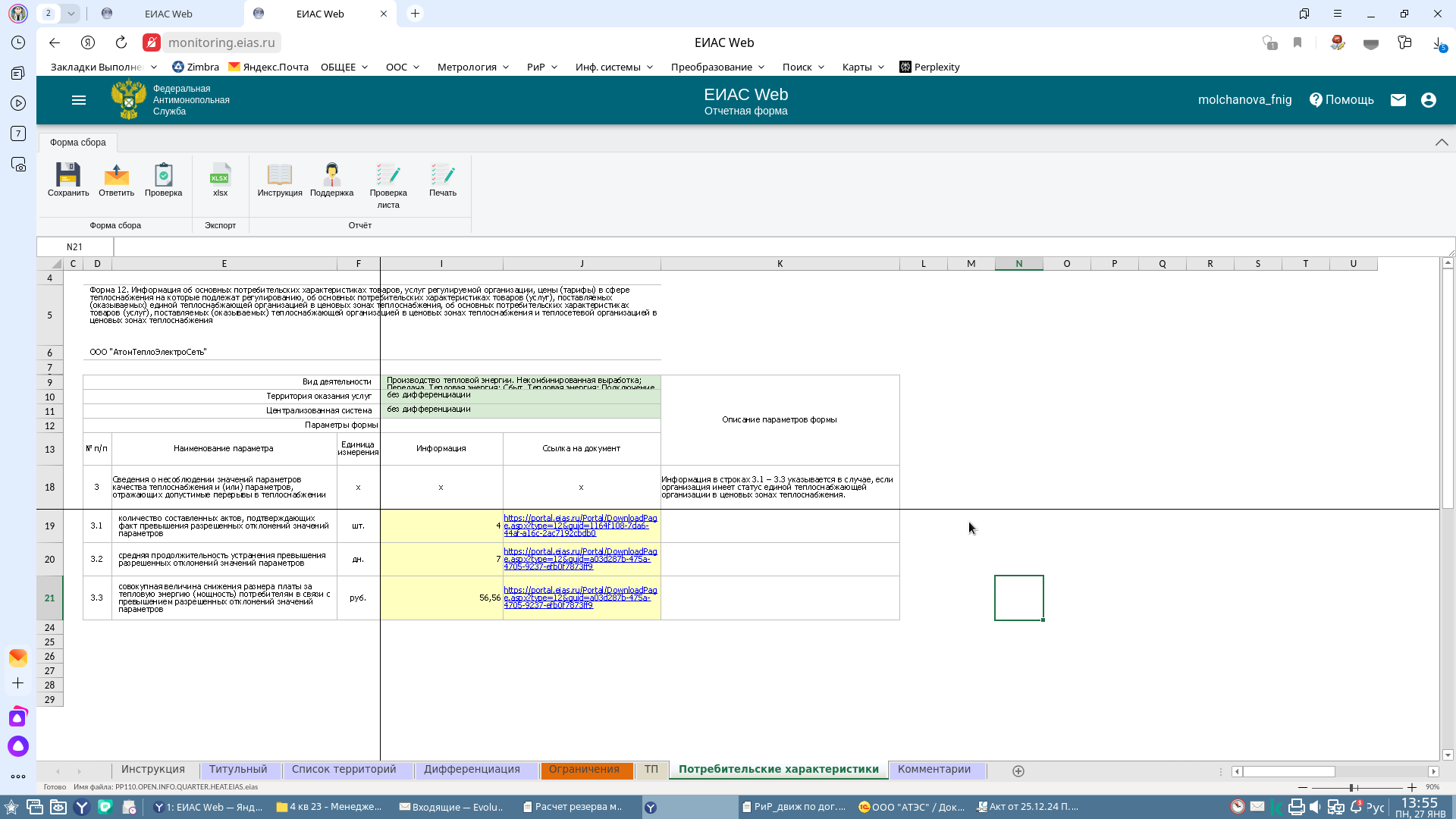Viewport: 1456px width, 819px height.
Task: Open history clock icon in sidebar
Action: point(18,42)
